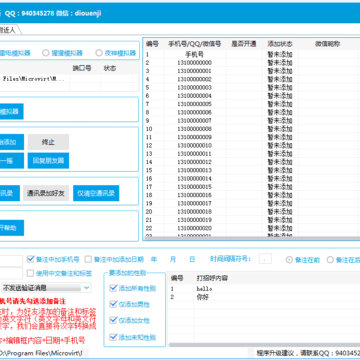This screenshot has height=360, width=360.
Task: Select the 猩猩模拟器 radio option
Action: point(63,53)
